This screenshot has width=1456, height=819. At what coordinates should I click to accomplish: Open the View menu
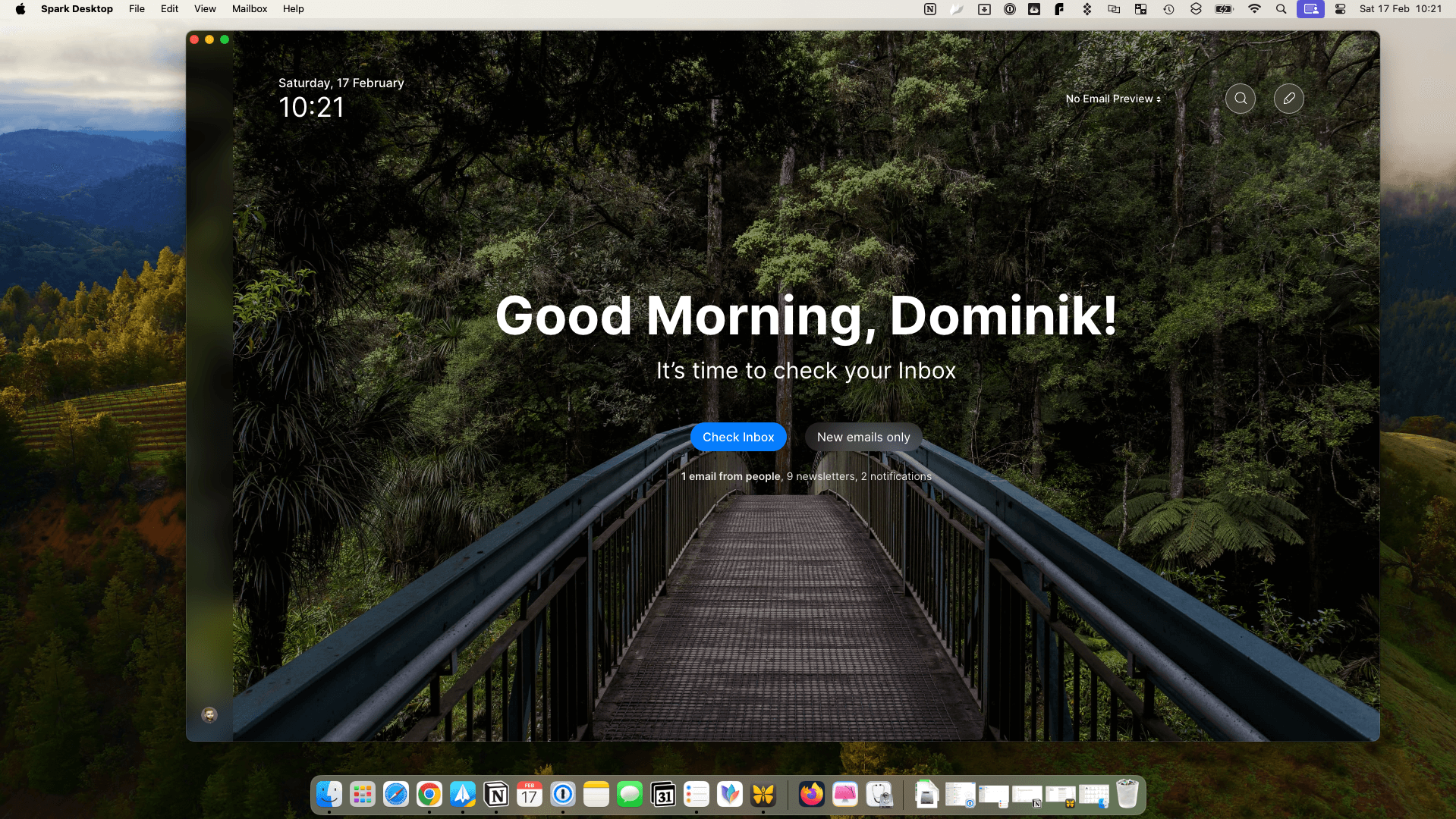point(205,8)
